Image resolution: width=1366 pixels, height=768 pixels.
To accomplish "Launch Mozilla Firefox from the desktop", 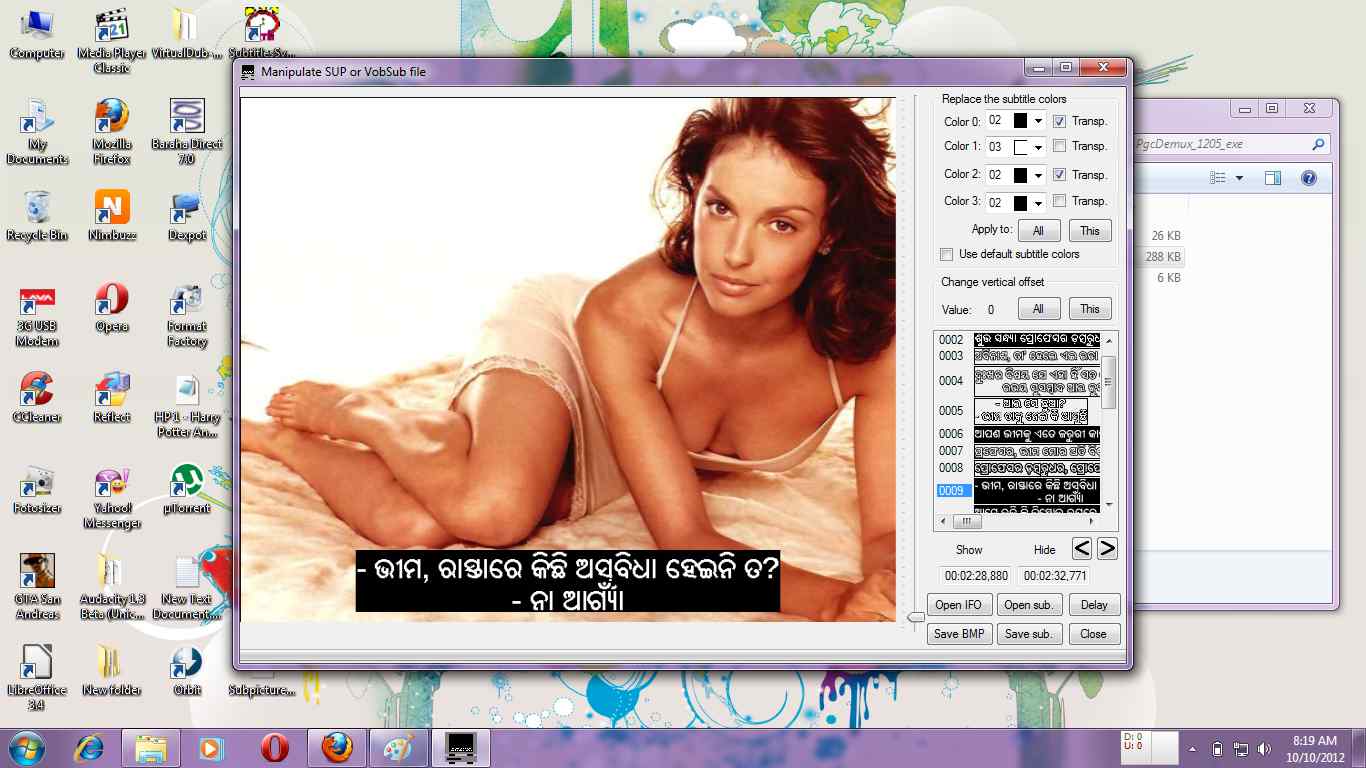I will pos(112,131).
